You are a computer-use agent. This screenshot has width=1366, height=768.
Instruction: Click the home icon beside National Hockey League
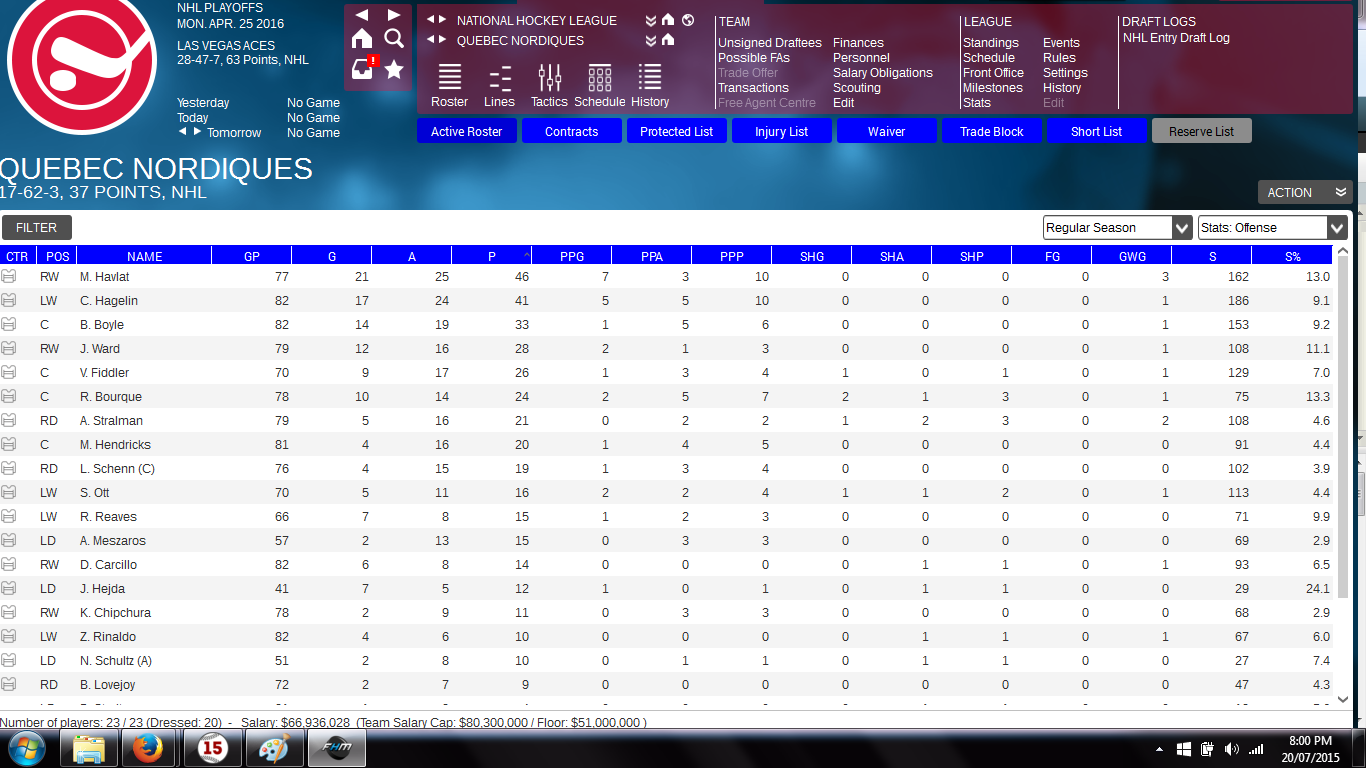pyautogui.click(x=668, y=20)
